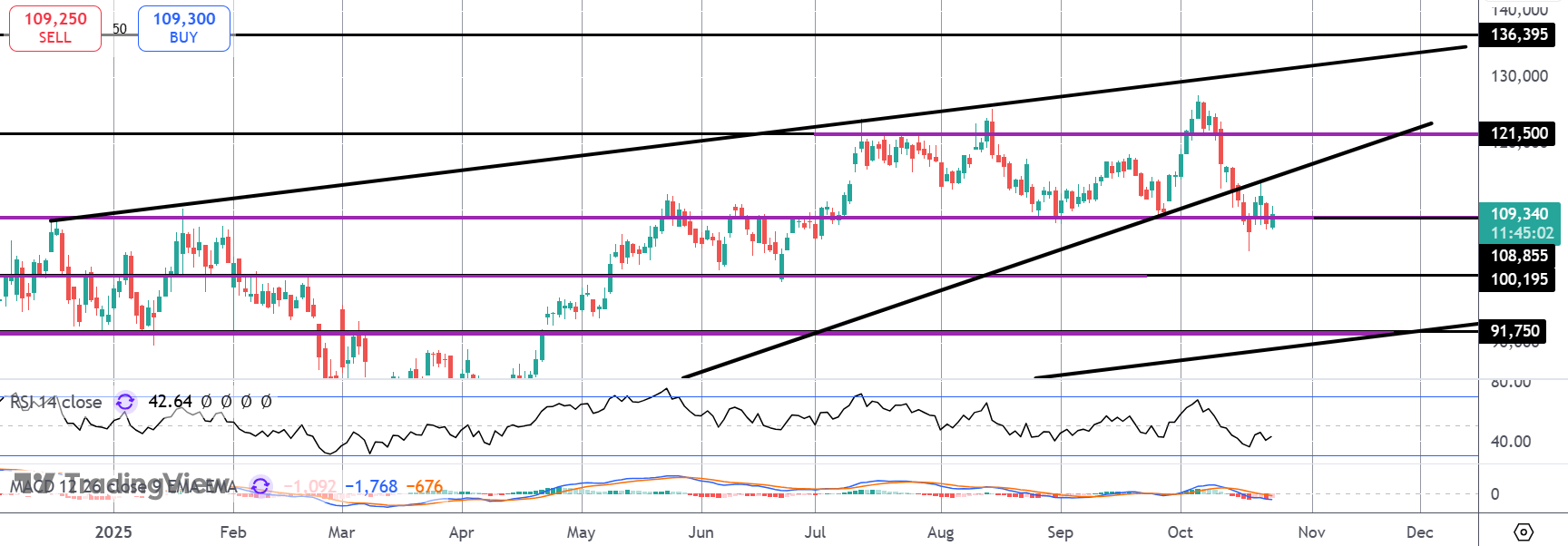This screenshot has width=1568, height=546.
Task: Click the 136,395 price level label
Action: tap(1518, 34)
